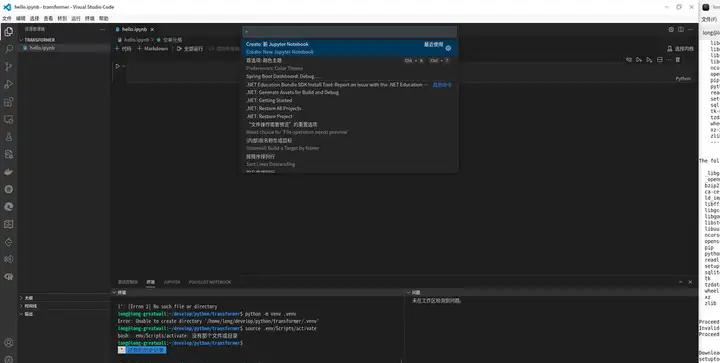Select Preferences: Color Theme command

(x=350, y=64)
